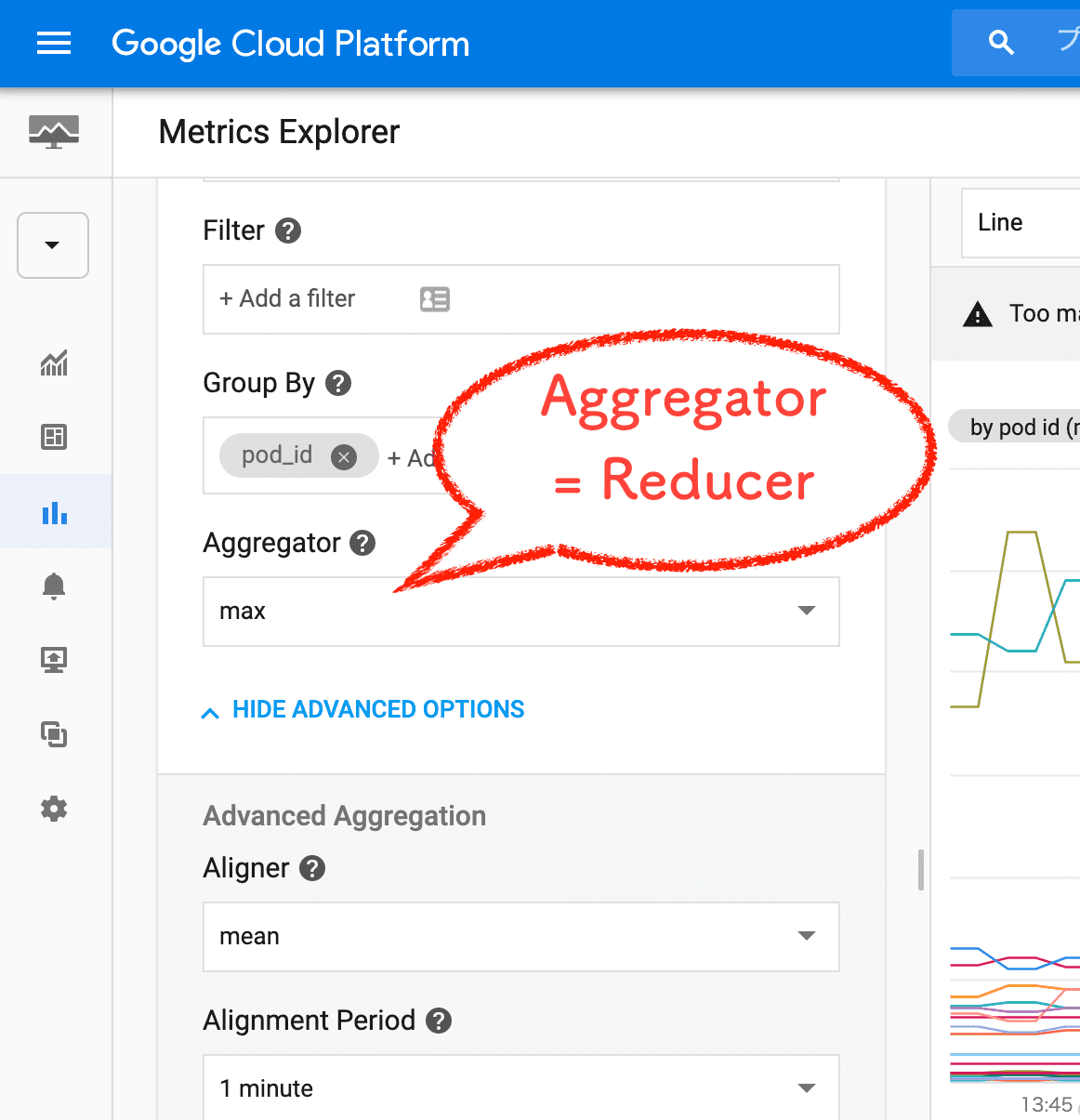1080x1120 pixels.
Task: Click the 'by pod id' legend chip
Action: (x=1014, y=427)
